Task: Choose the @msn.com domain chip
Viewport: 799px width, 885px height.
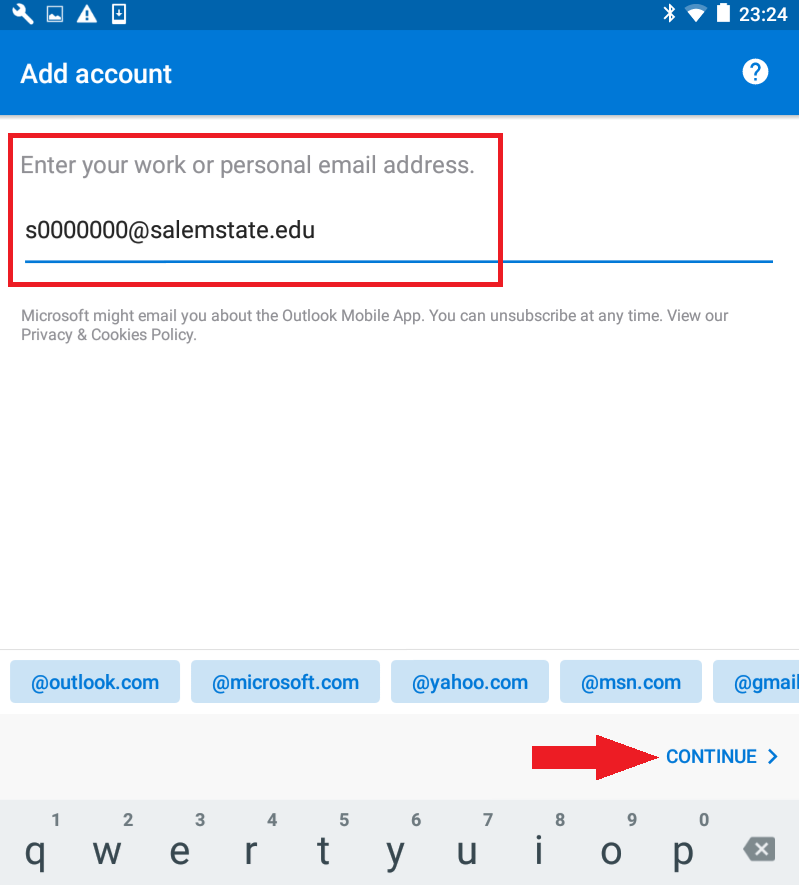Action: (631, 682)
